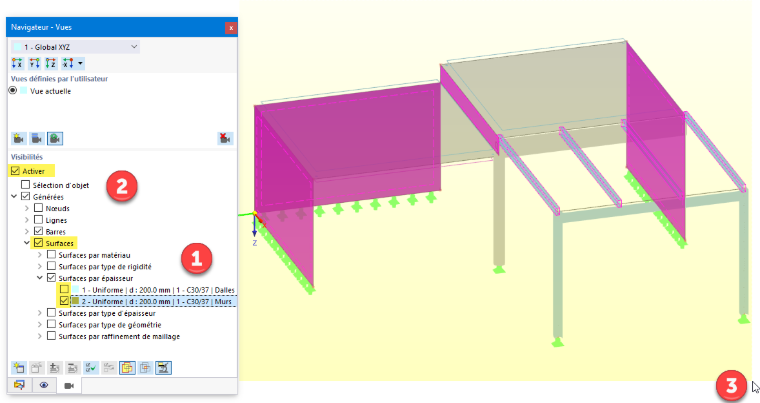Uncheck the Barres checkbox
The image size is (760, 403).
(x=38, y=231)
